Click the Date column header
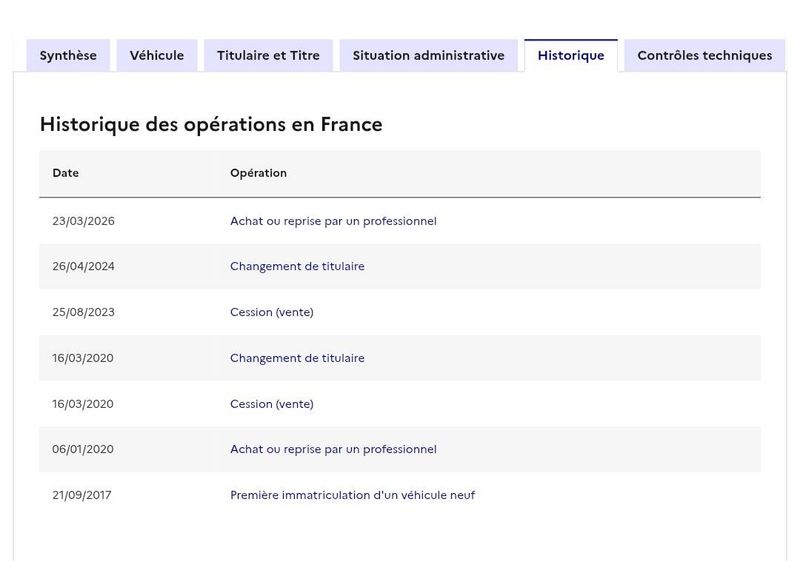 (65, 173)
